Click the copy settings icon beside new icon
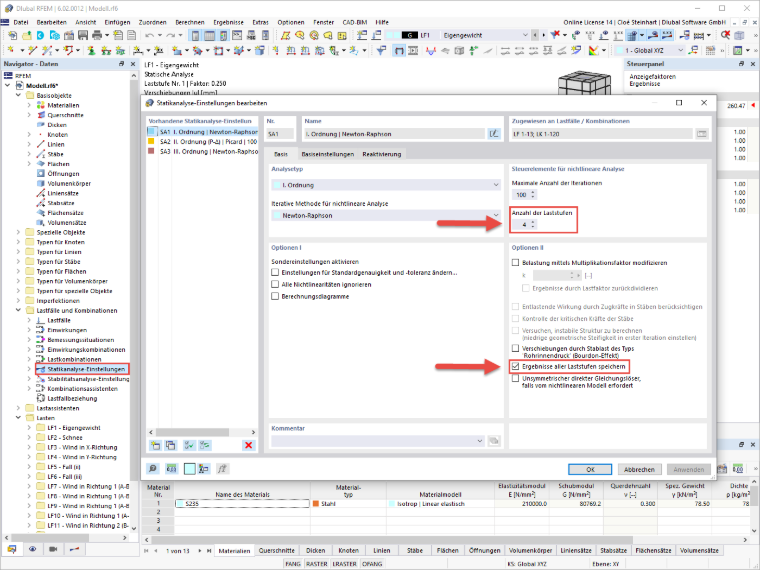760x570 pixels. (171, 445)
